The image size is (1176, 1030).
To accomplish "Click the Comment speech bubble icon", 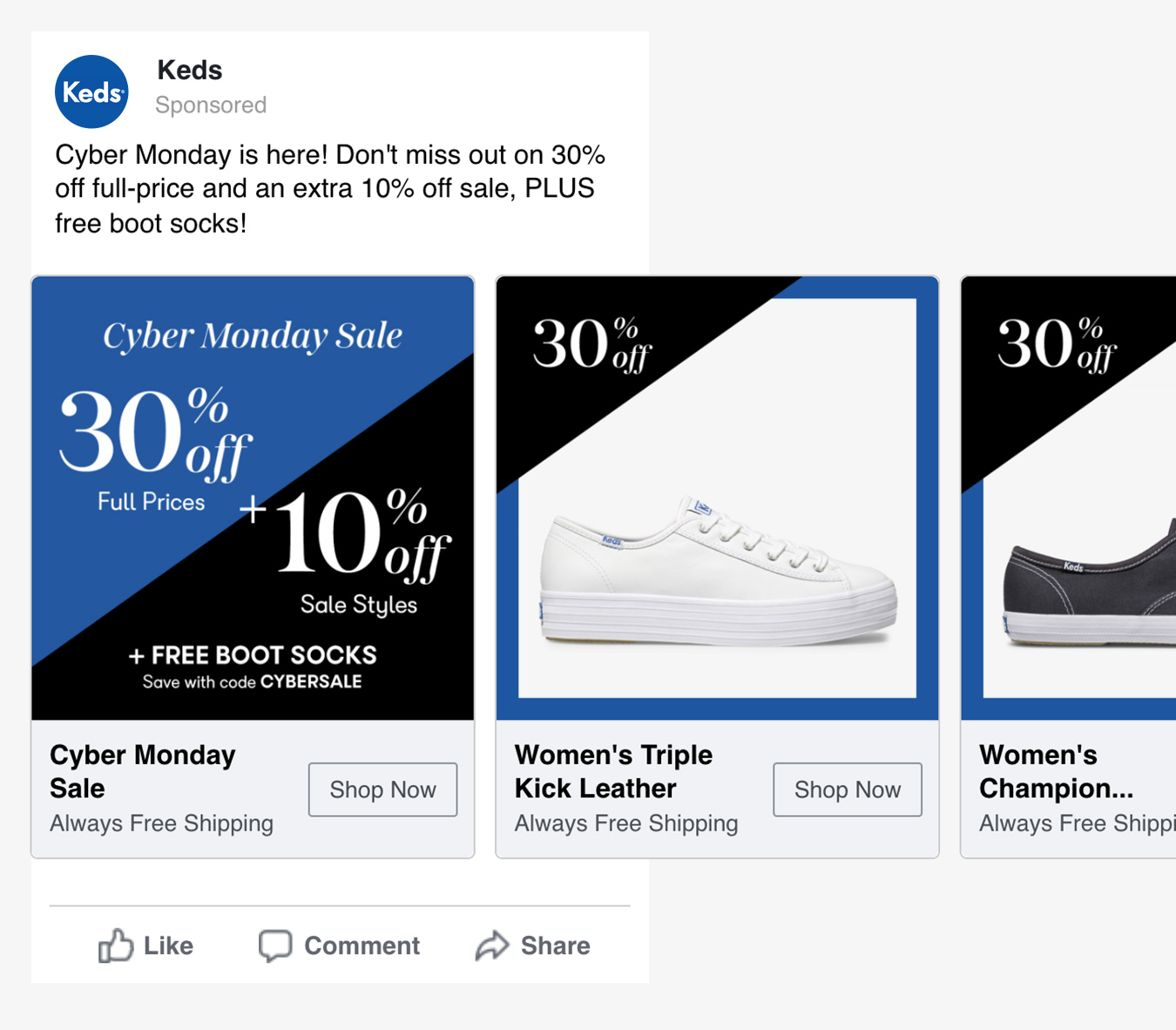I will coord(275,945).
